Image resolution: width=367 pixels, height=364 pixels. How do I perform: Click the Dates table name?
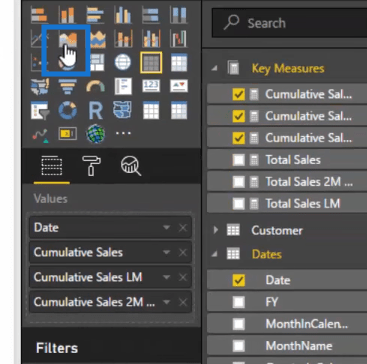(x=267, y=254)
